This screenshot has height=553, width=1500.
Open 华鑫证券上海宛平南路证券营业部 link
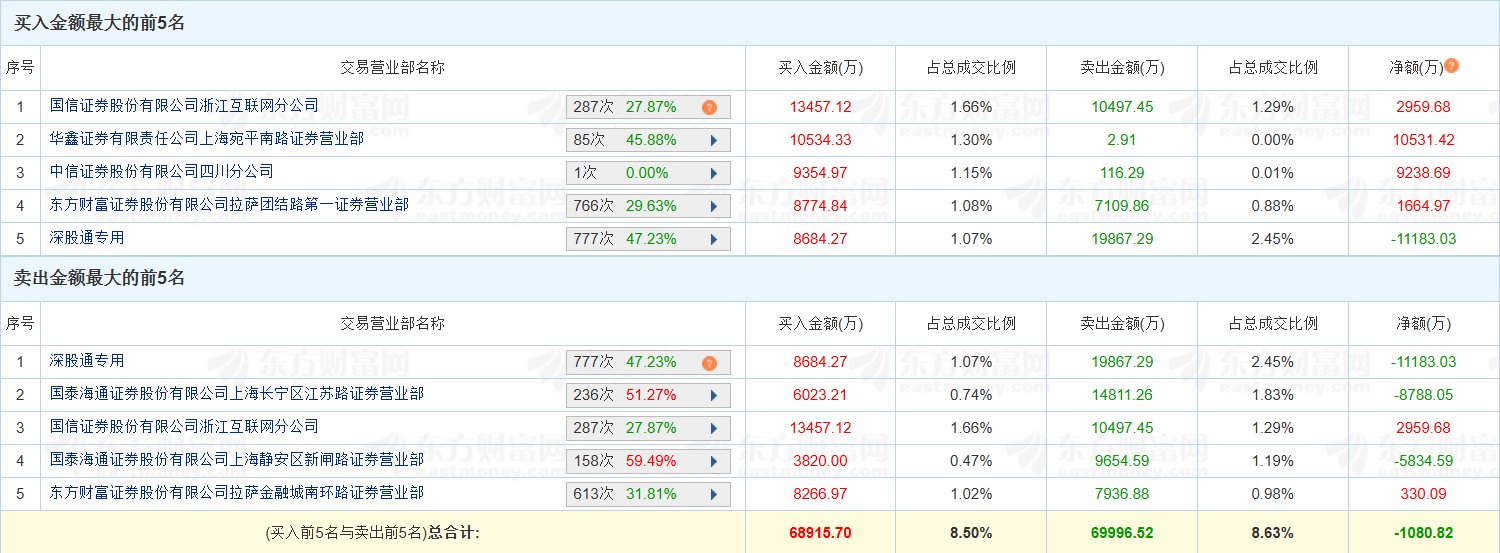pos(207,138)
